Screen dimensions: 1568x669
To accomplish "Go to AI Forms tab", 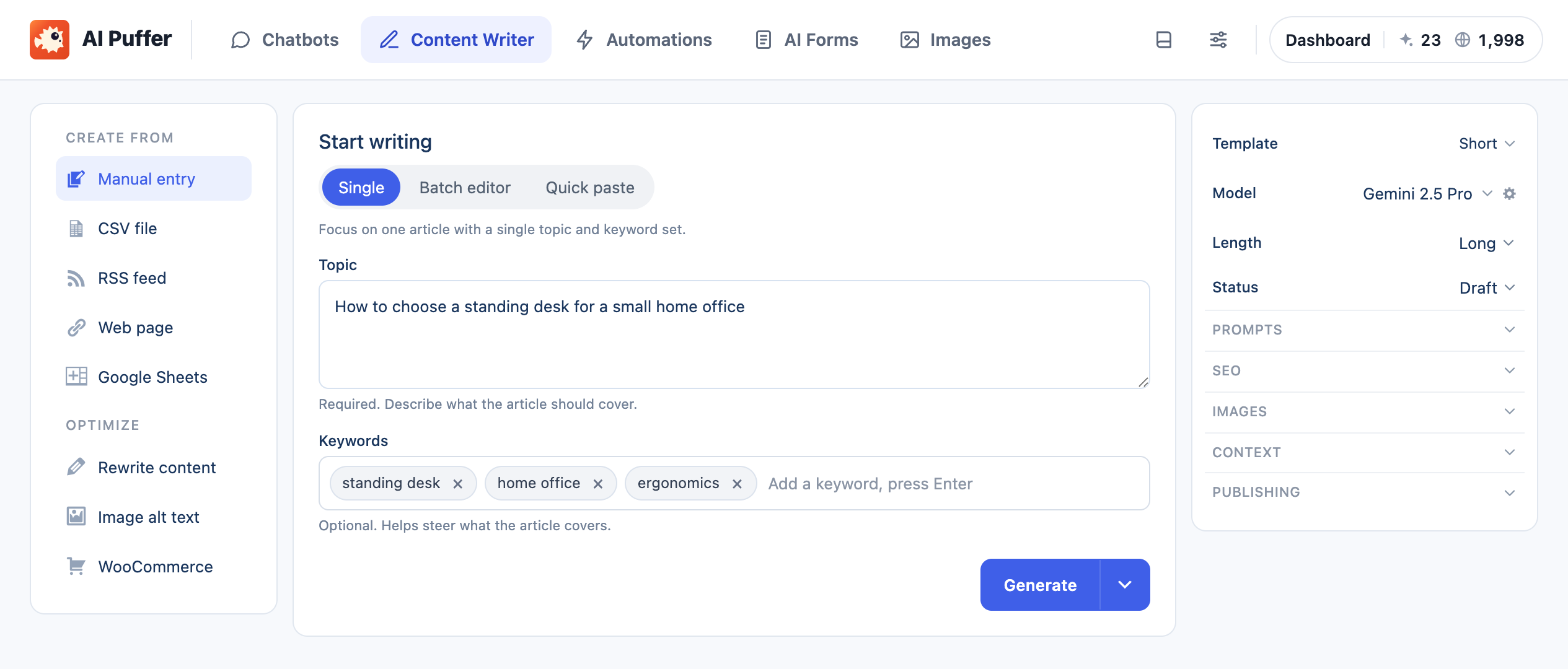I will click(x=807, y=40).
